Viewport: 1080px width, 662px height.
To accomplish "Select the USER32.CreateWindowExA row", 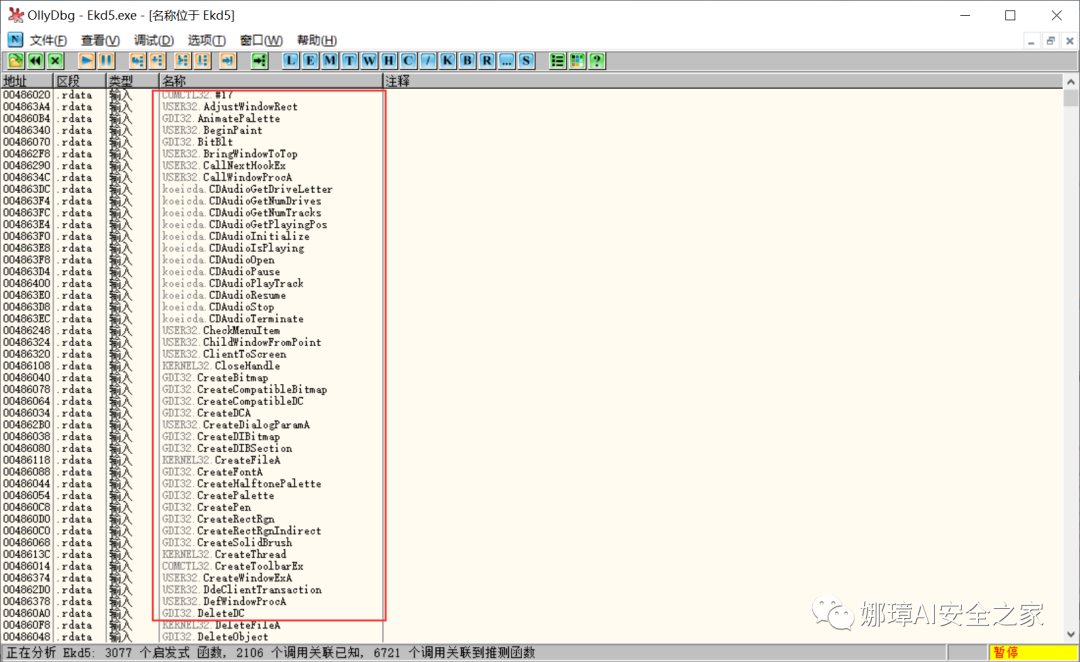I will click(532, 578).
